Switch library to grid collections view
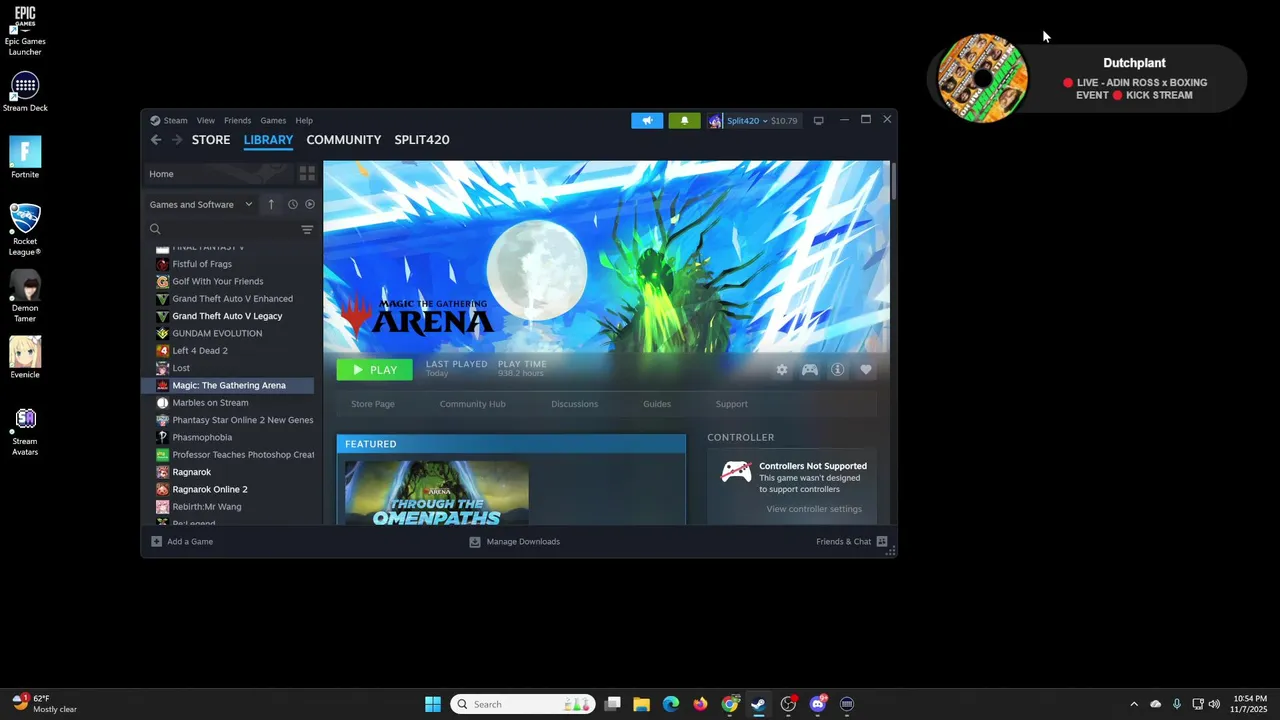The width and height of the screenshot is (1280, 720). pos(307,174)
